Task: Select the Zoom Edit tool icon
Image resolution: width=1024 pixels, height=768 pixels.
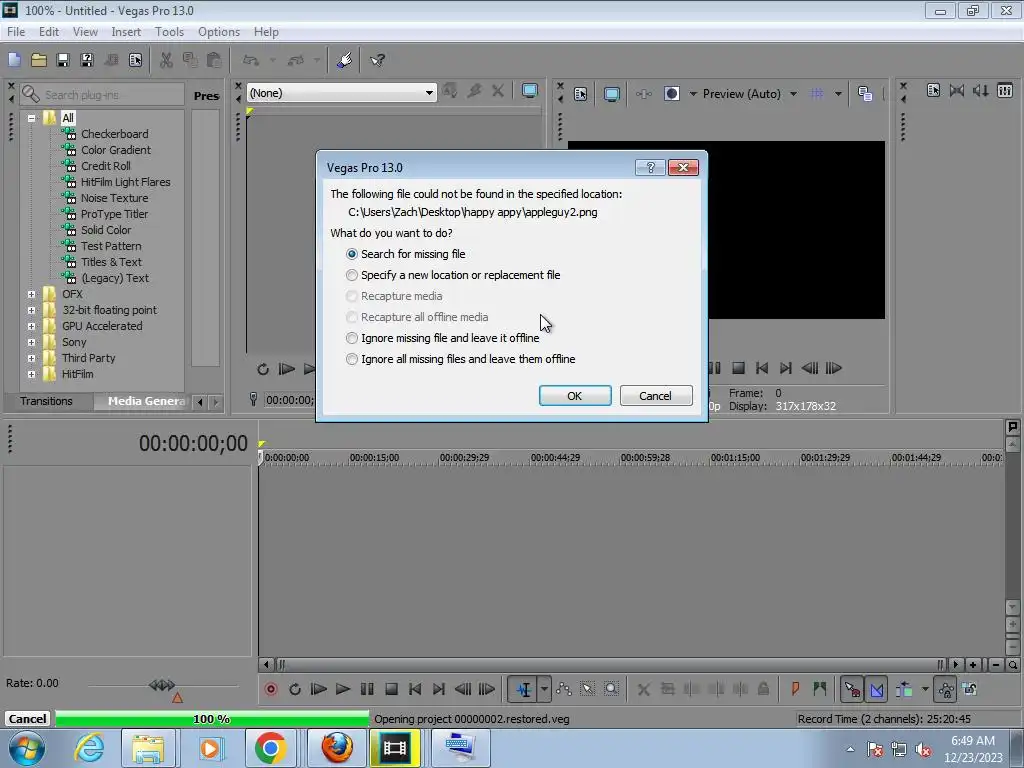Action: 611,689
